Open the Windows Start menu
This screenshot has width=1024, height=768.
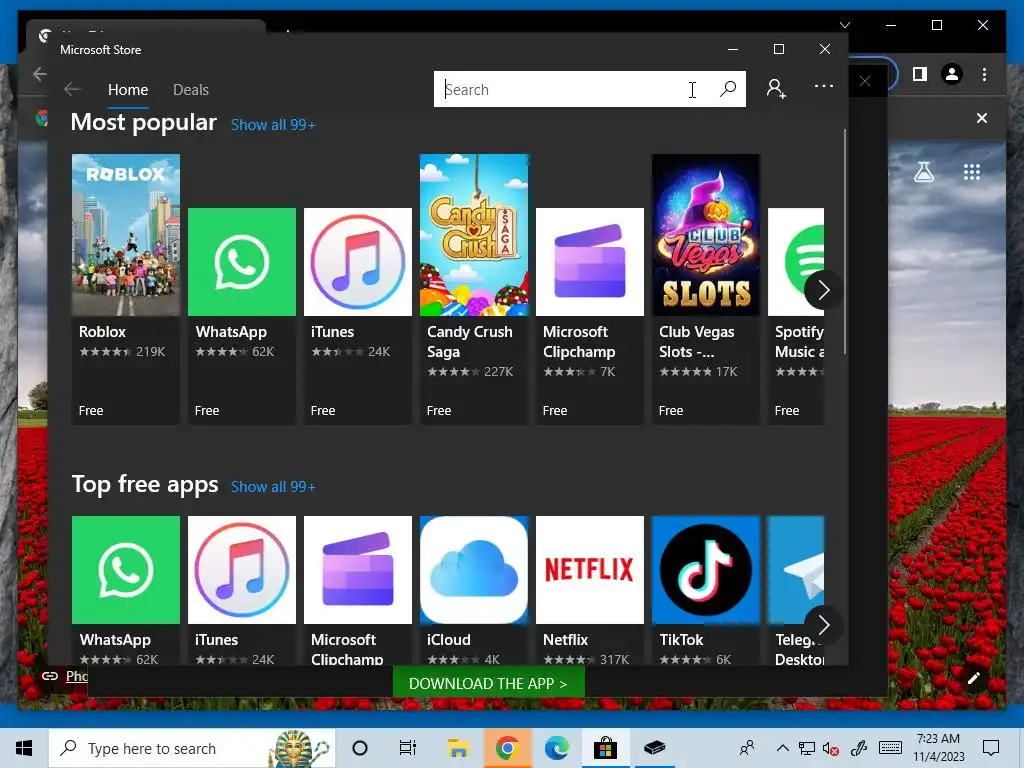24,748
